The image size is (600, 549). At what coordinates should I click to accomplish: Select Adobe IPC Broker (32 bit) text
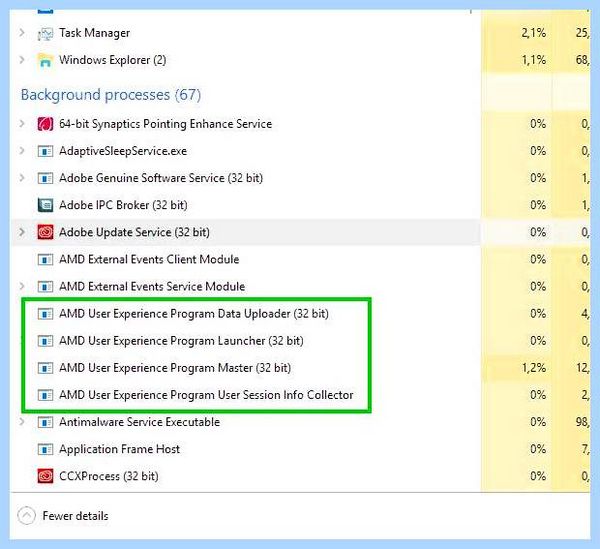pos(123,205)
